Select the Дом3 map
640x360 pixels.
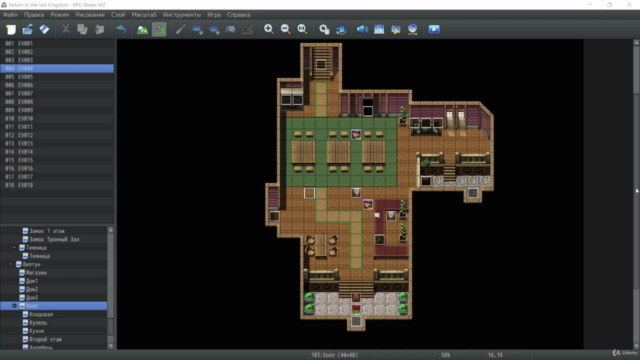31,298
